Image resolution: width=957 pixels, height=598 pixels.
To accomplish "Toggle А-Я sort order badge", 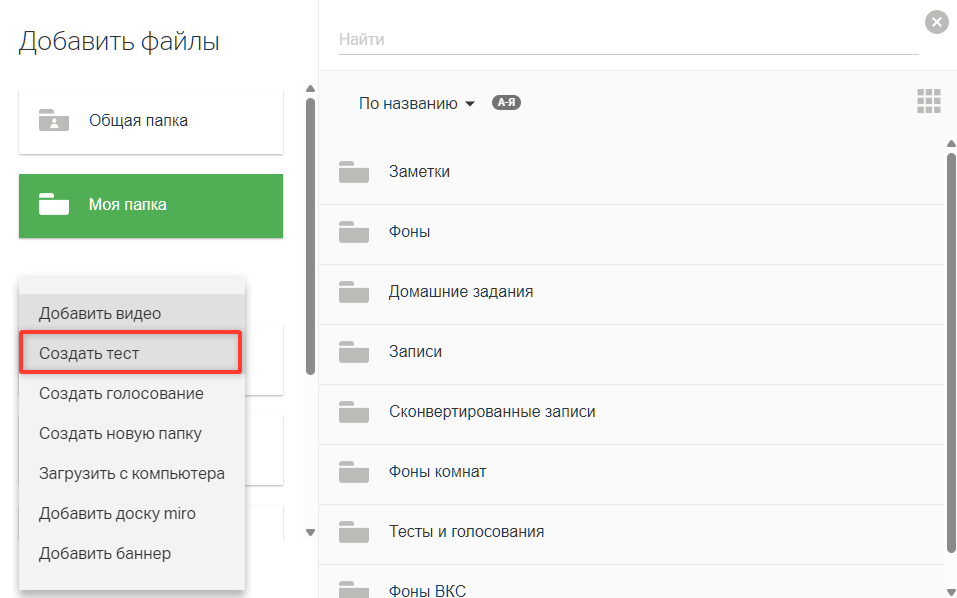I will pyautogui.click(x=506, y=103).
